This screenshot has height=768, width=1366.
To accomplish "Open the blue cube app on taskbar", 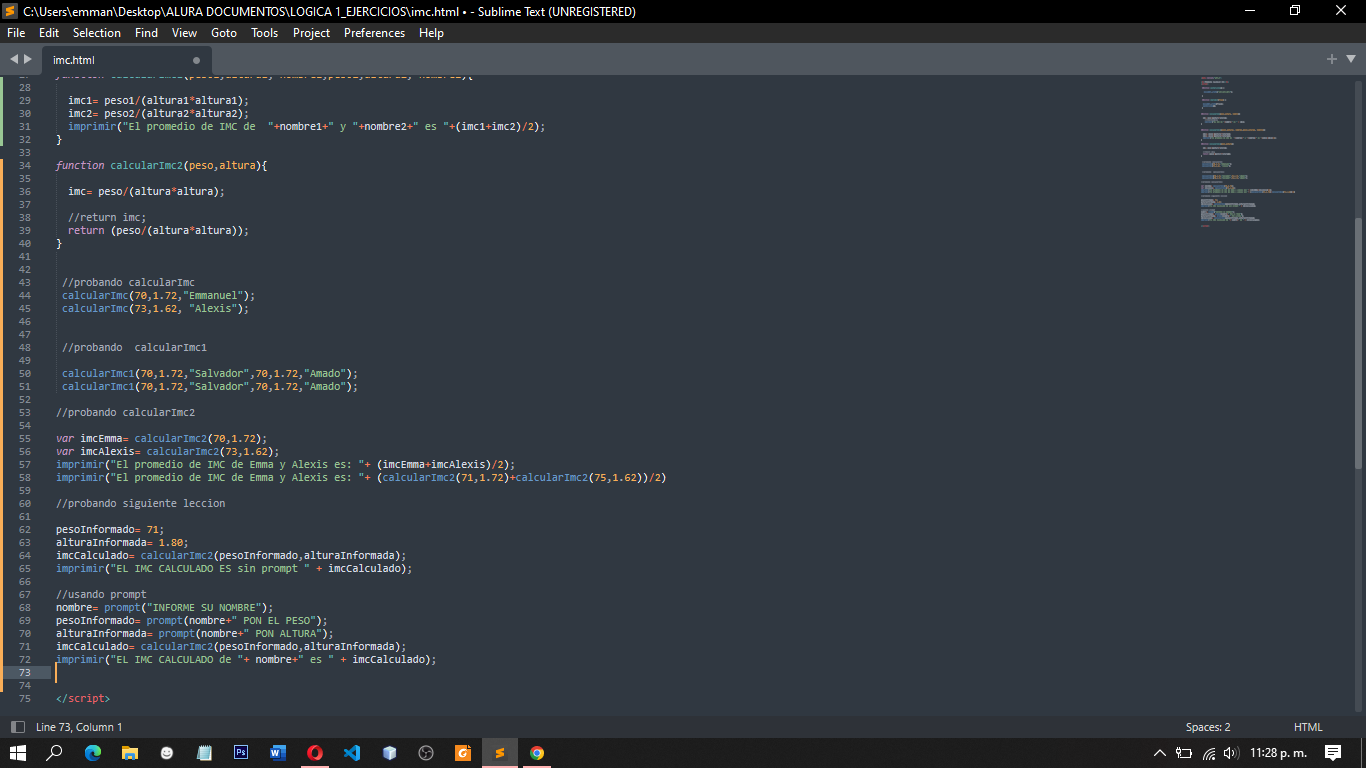I will click(389, 753).
